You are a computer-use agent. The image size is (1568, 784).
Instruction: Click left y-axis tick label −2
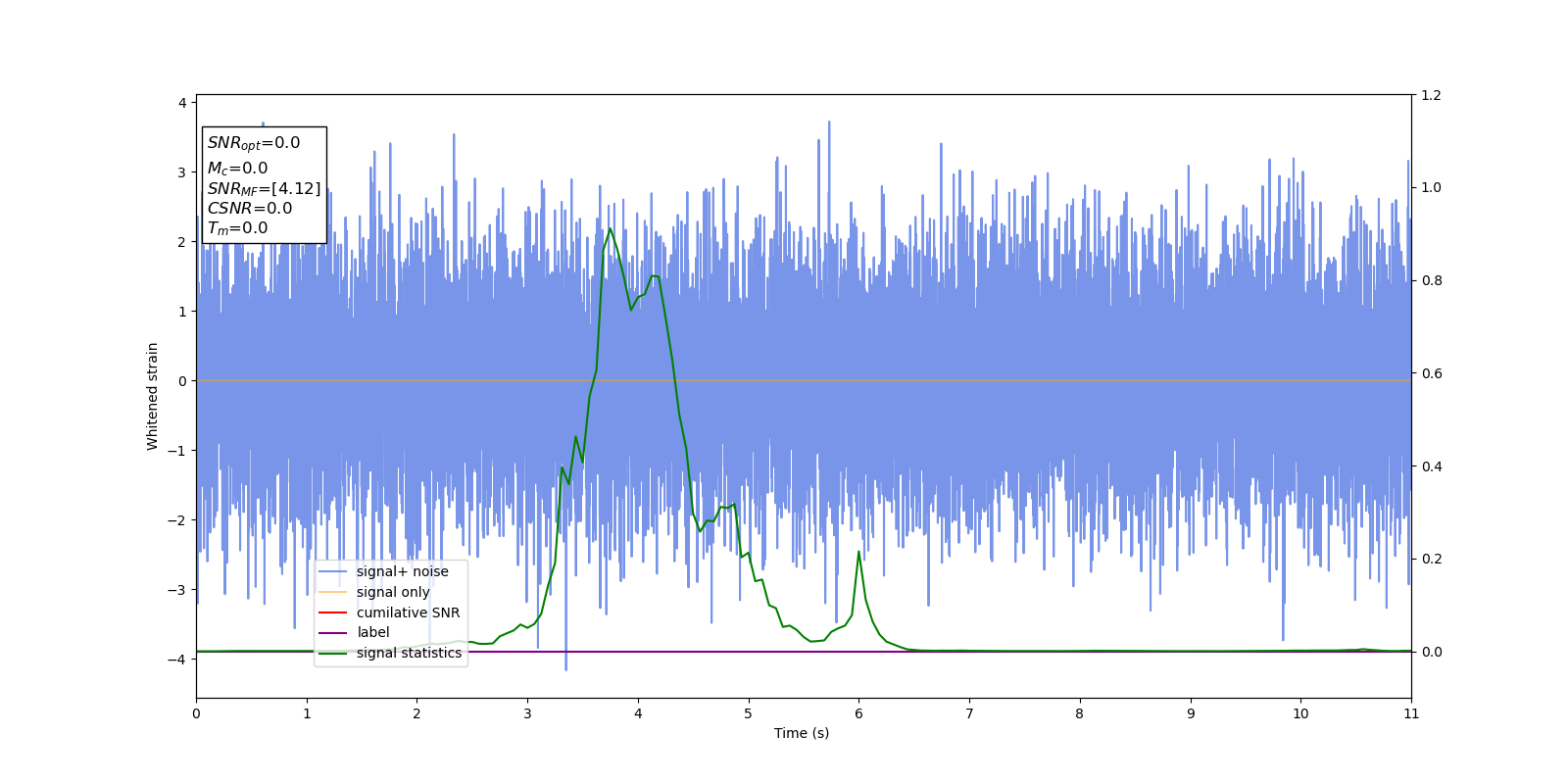pyautogui.click(x=176, y=520)
